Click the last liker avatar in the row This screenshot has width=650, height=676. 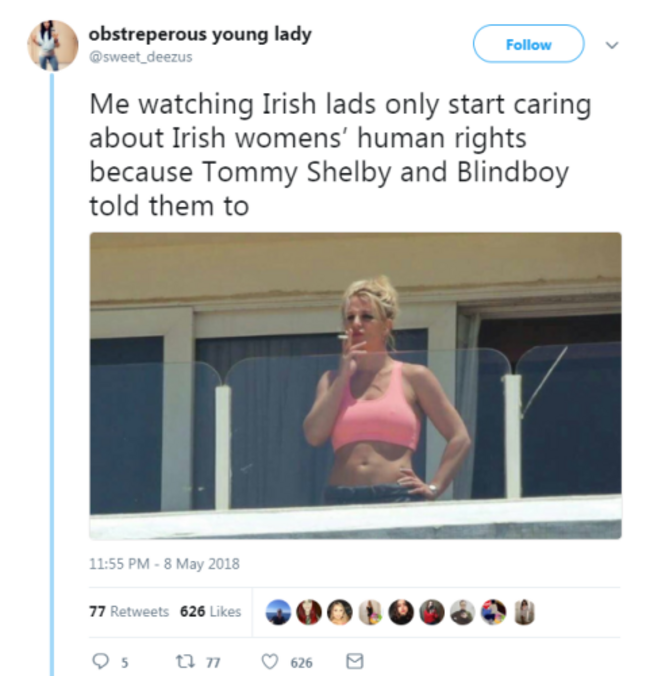point(525,612)
